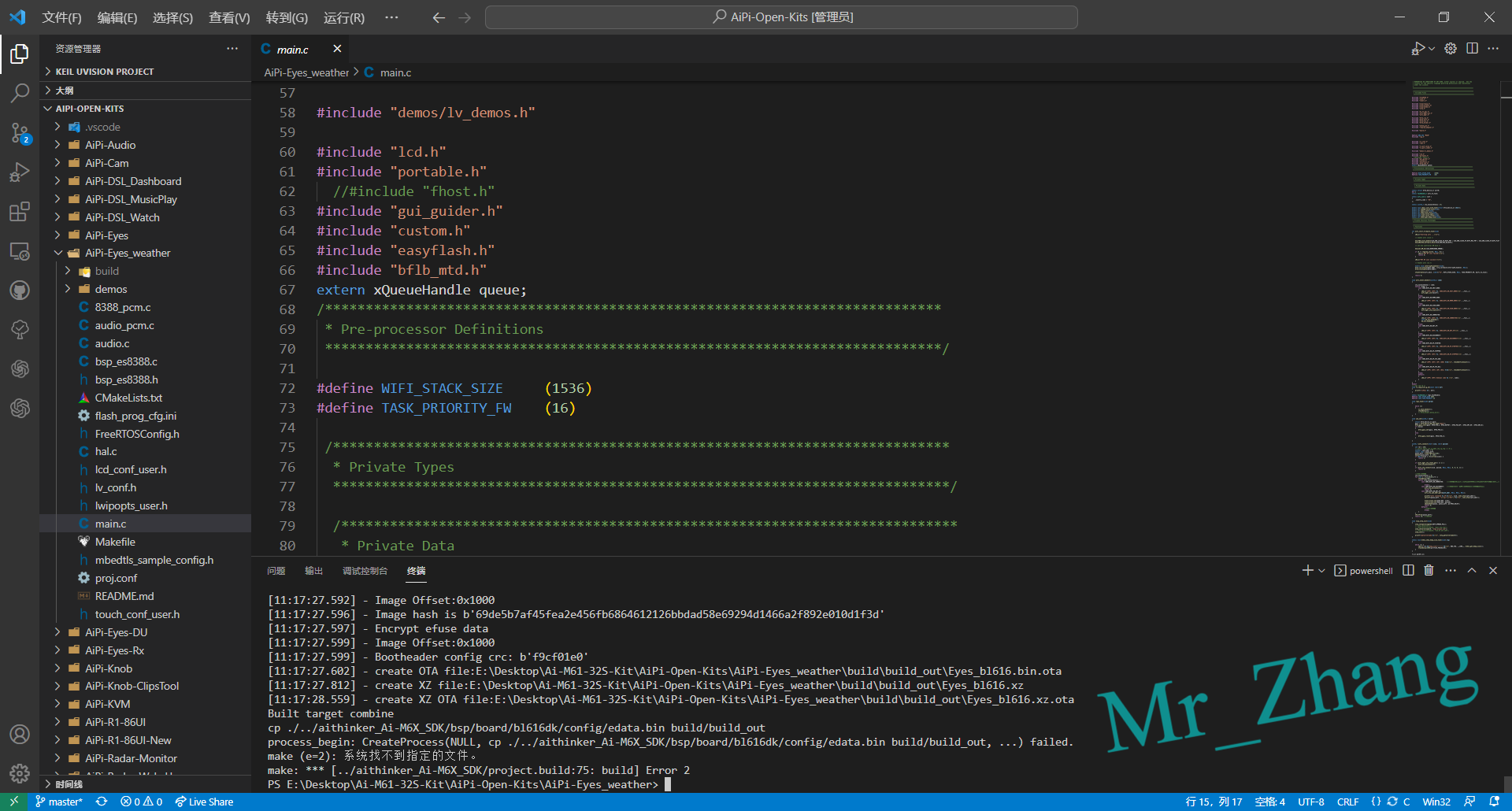1512x811 pixels.
Task: Click the master* branch in status bar
Action: [59, 802]
